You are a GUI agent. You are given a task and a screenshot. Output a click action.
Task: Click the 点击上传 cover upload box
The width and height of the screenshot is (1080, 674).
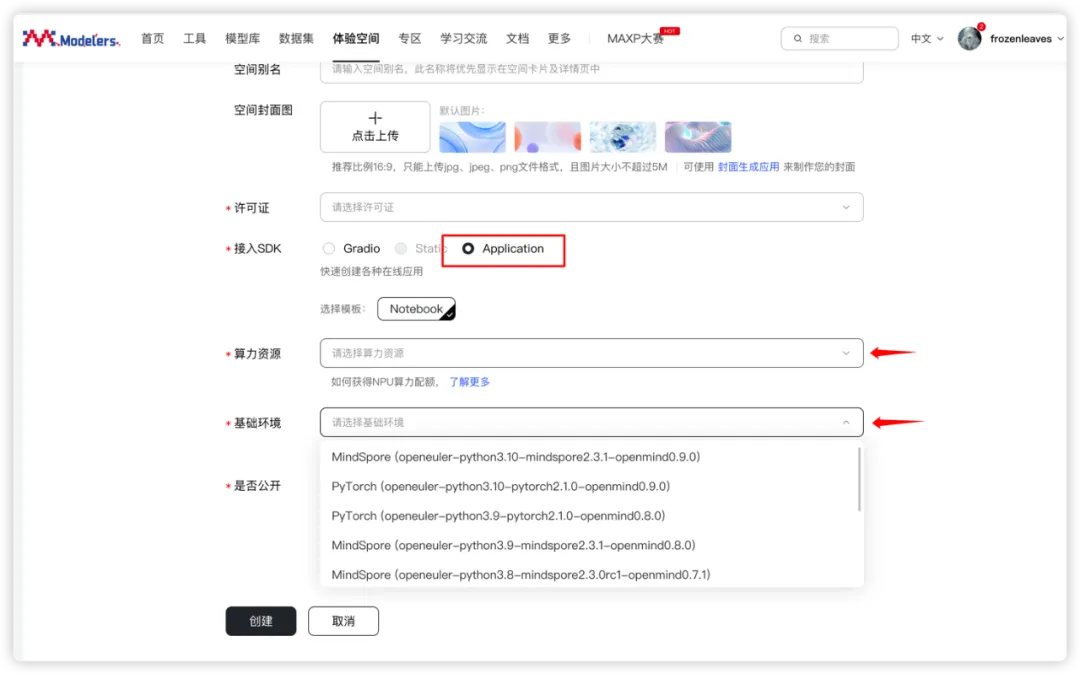tap(375, 127)
